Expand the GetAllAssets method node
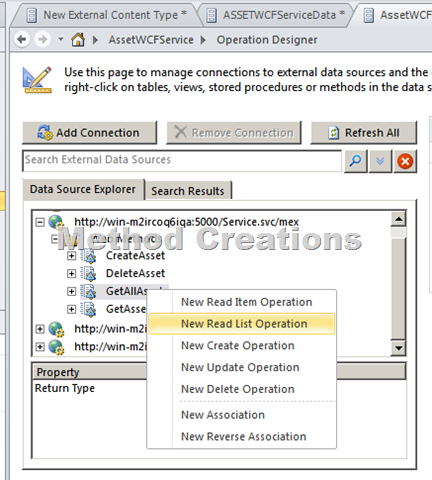Screen dimensions: 432x480 pyautogui.click(x=71, y=292)
